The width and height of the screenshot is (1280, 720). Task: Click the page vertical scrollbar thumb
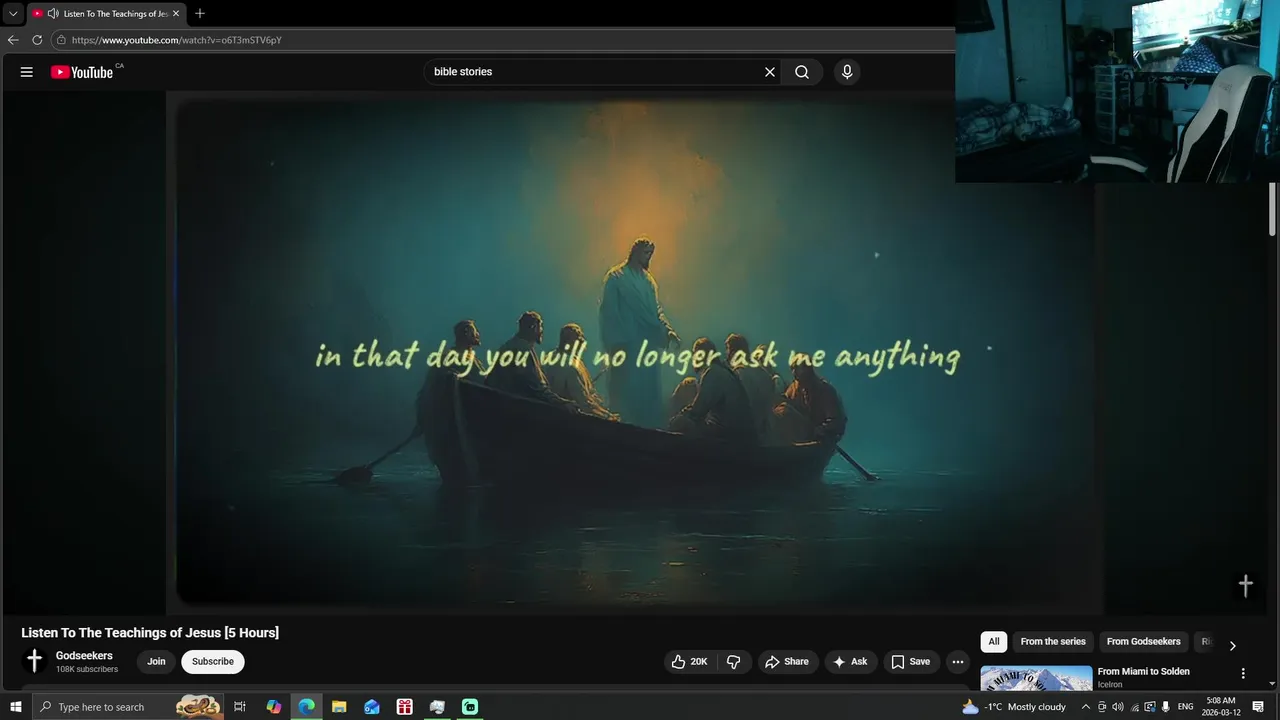point(1273,210)
